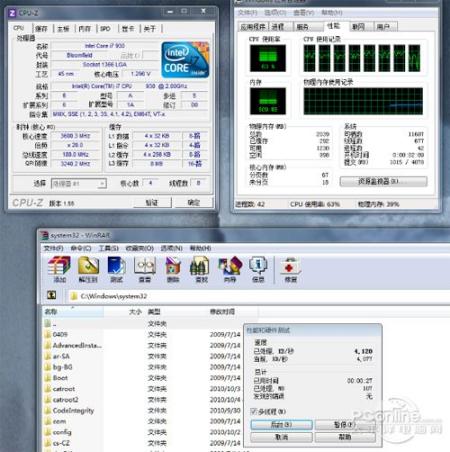450x452 pixels.
Task: Toggle the multithreading (多线程) checkbox in the benchmark dialog
Action: click(254, 411)
